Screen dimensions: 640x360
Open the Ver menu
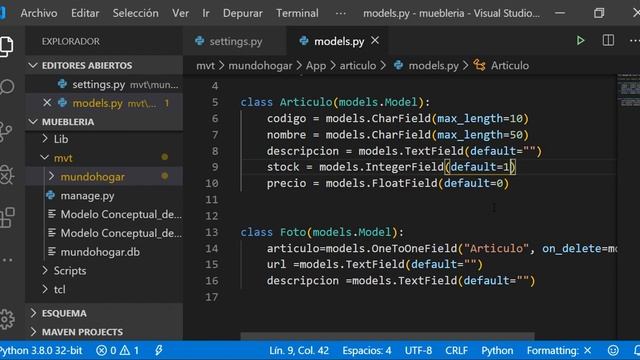pyautogui.click(x=180, y=13)
